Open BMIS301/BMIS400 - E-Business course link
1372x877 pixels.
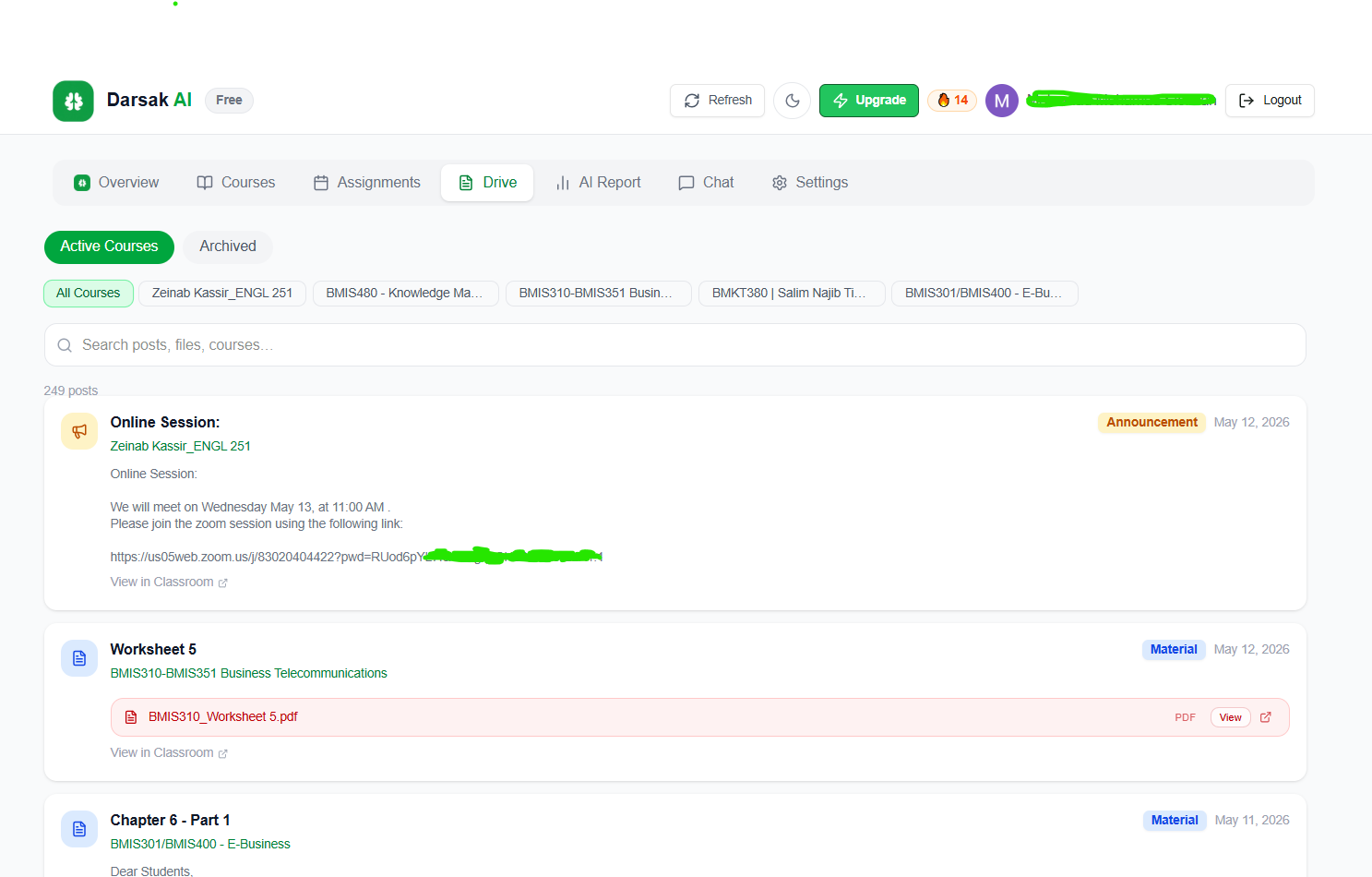point(200,844)
